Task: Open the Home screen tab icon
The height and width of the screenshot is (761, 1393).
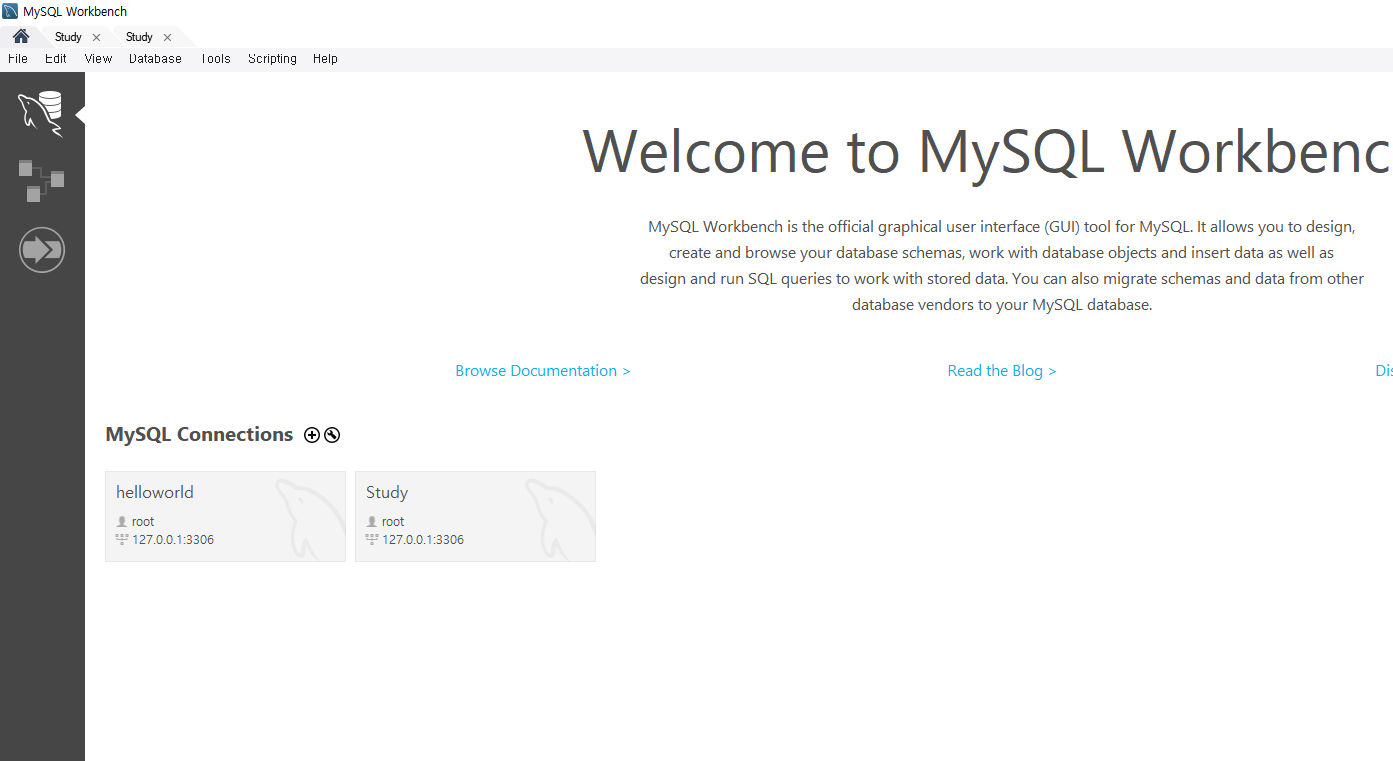Action: (x=21, y=36)
